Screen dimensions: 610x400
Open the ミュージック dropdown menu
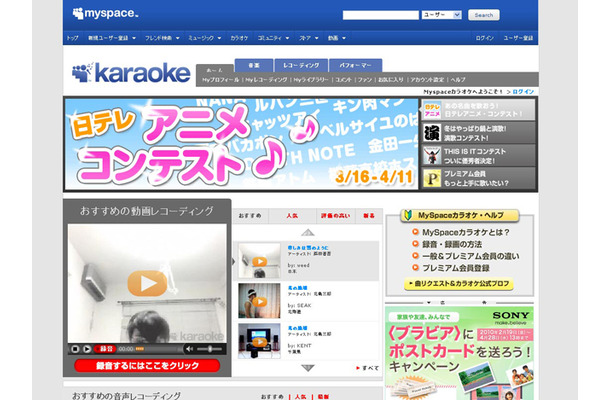[205, 38]
